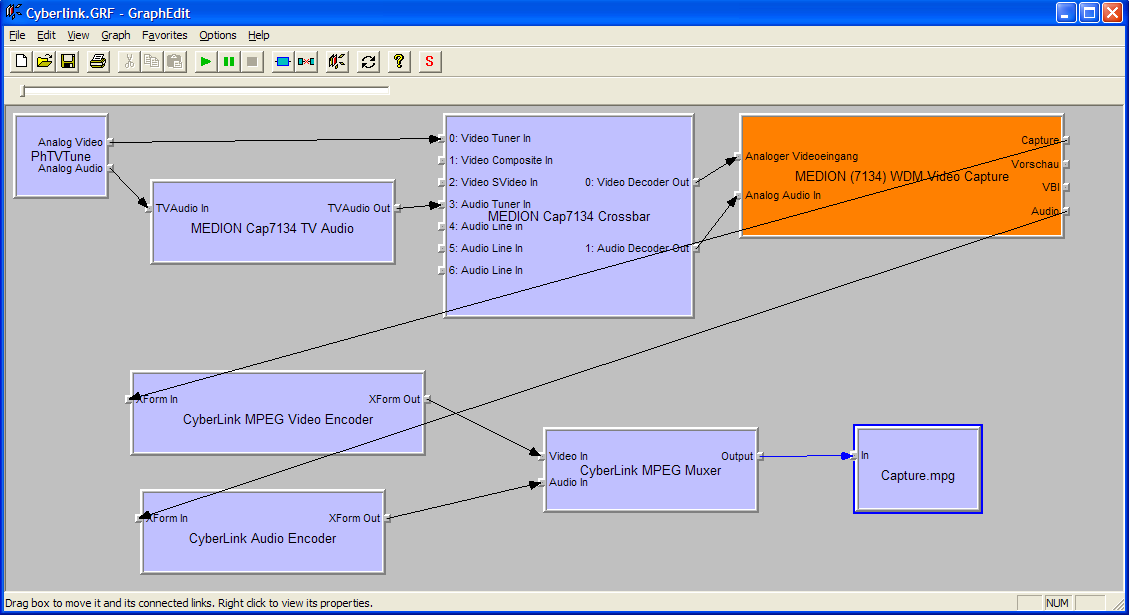
Task: Click the yellow question mark help icon
Action: [x=399, y=62]
